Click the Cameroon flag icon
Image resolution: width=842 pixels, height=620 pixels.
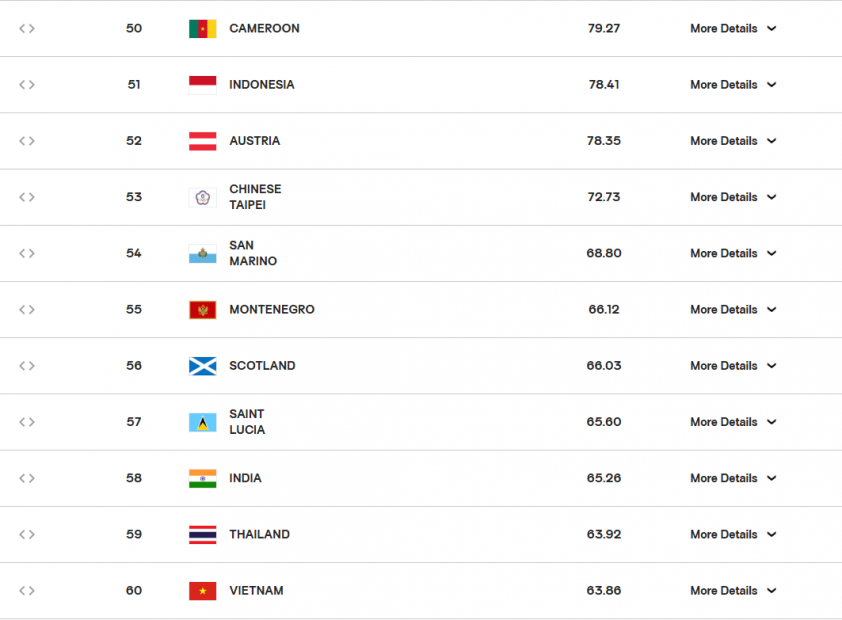pos(202,29)
